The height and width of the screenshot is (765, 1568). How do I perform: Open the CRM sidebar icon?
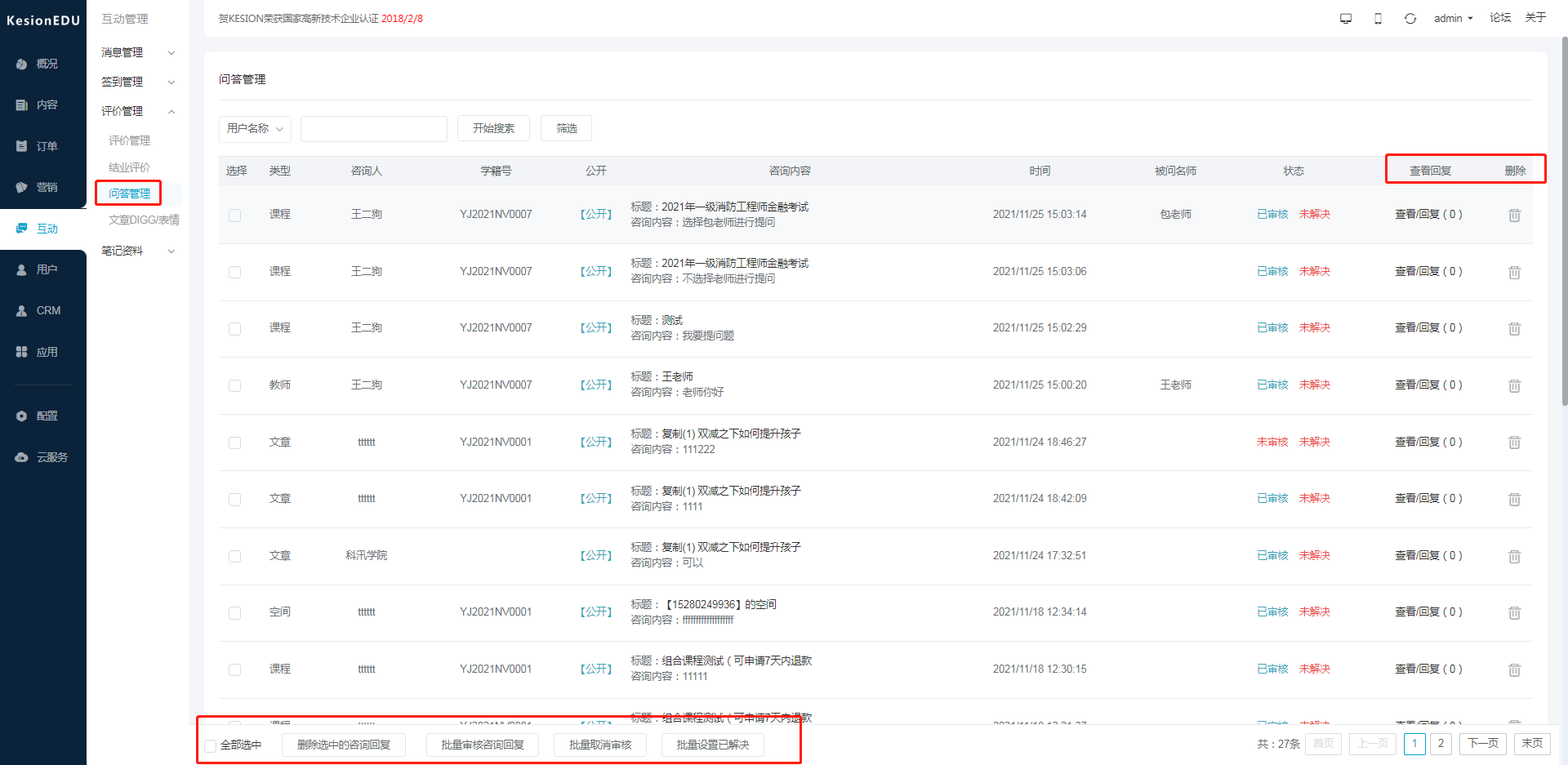(22, 311)
